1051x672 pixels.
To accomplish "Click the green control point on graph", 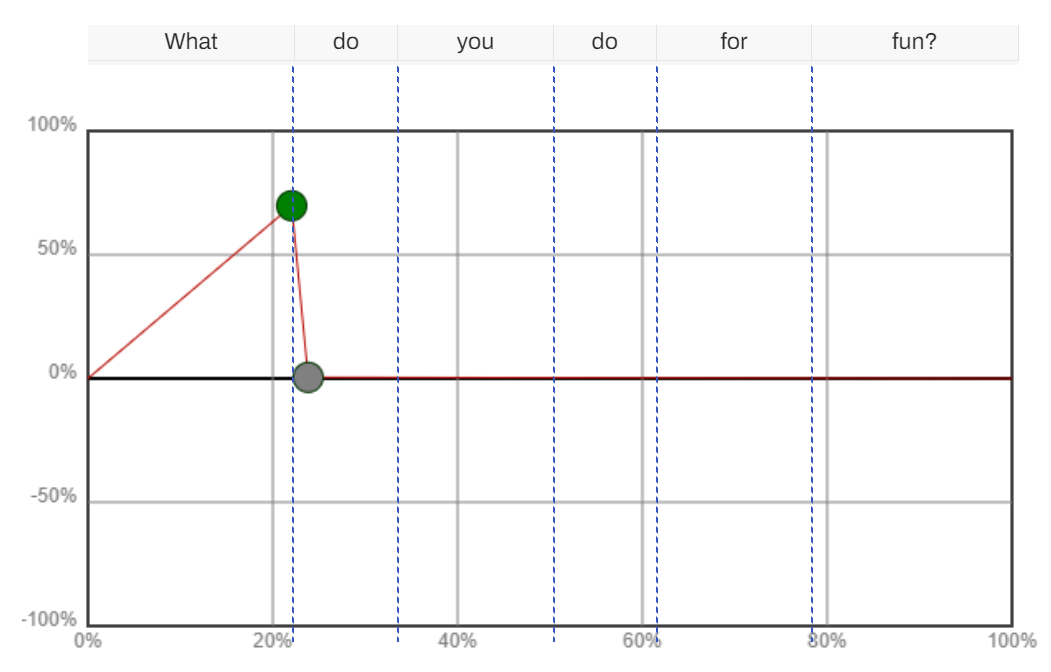I will [x=292, y=206].
